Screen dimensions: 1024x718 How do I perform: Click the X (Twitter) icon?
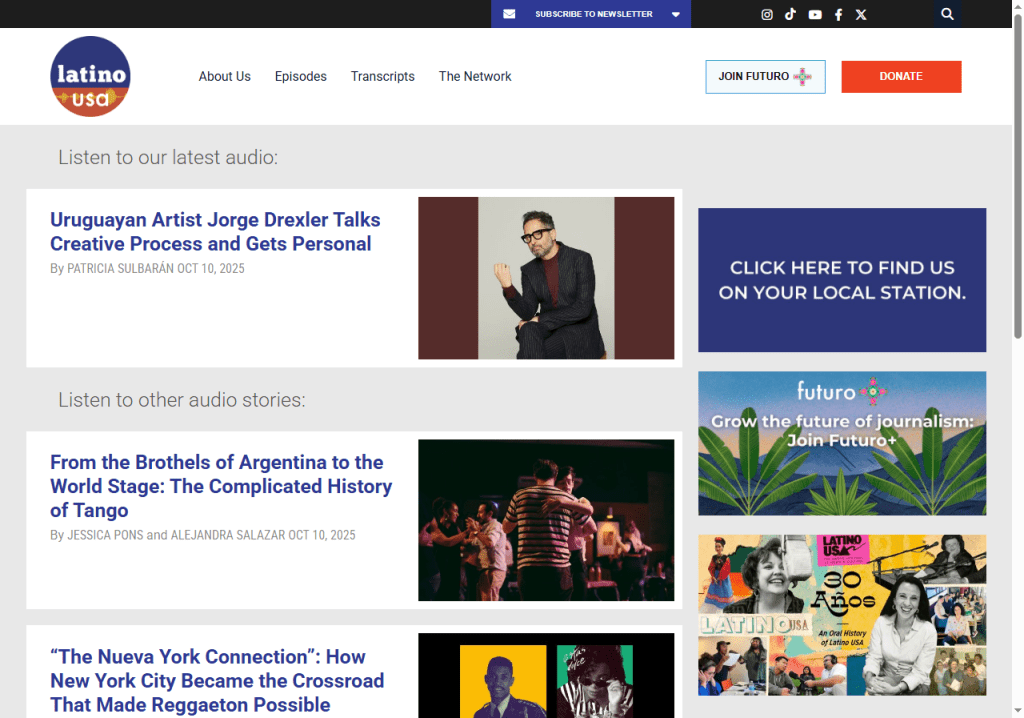(x=861, y=14)
